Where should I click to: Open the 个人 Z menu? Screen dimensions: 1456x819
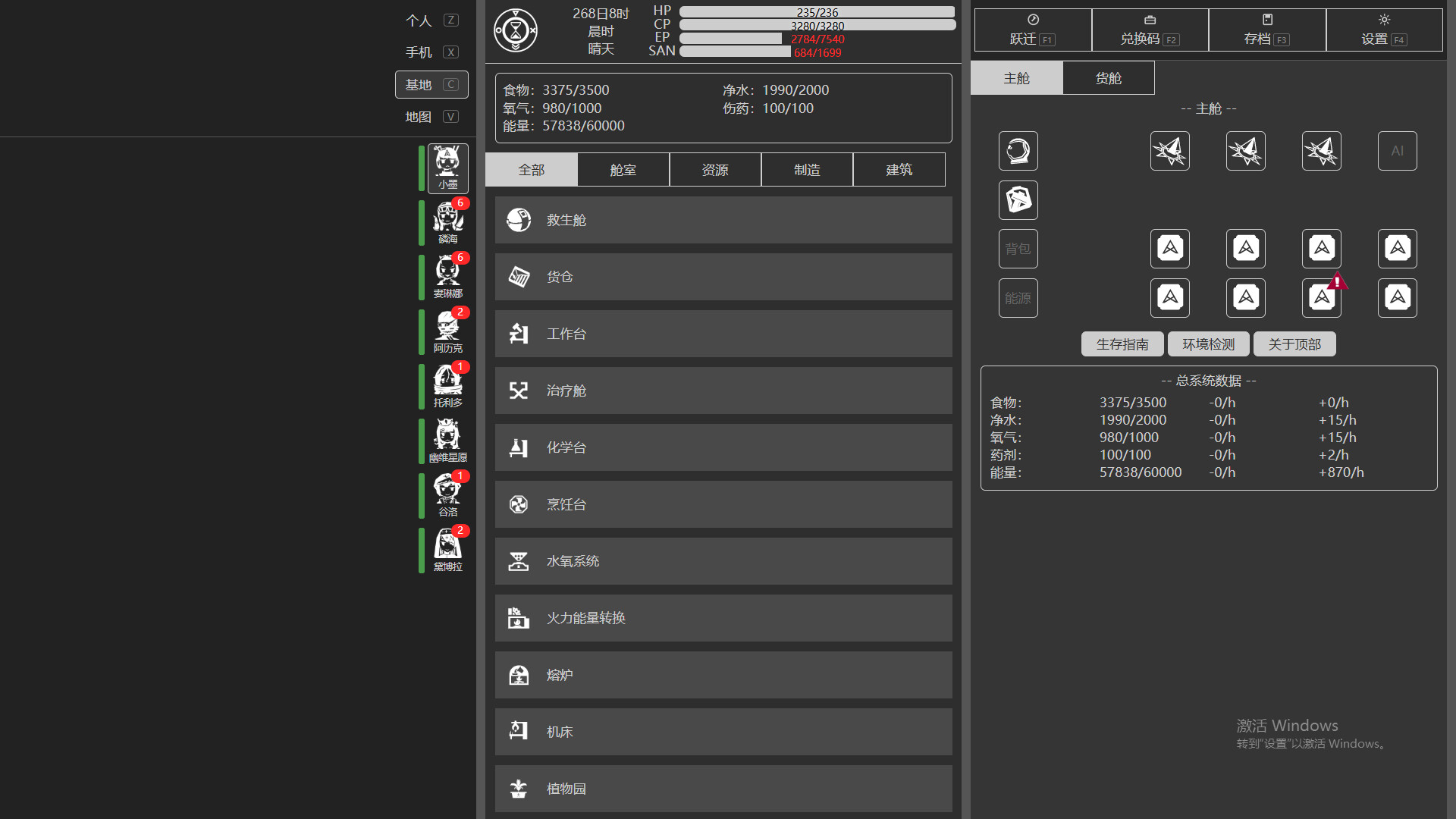click(x=431, y=20)
